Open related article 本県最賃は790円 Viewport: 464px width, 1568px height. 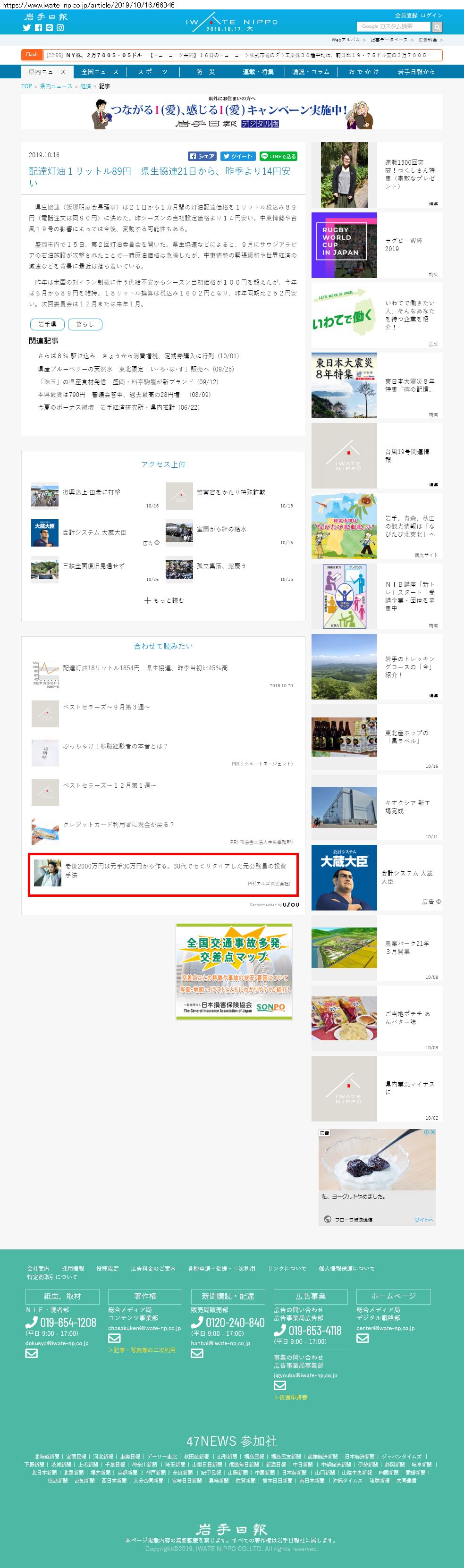pos(124,395)
